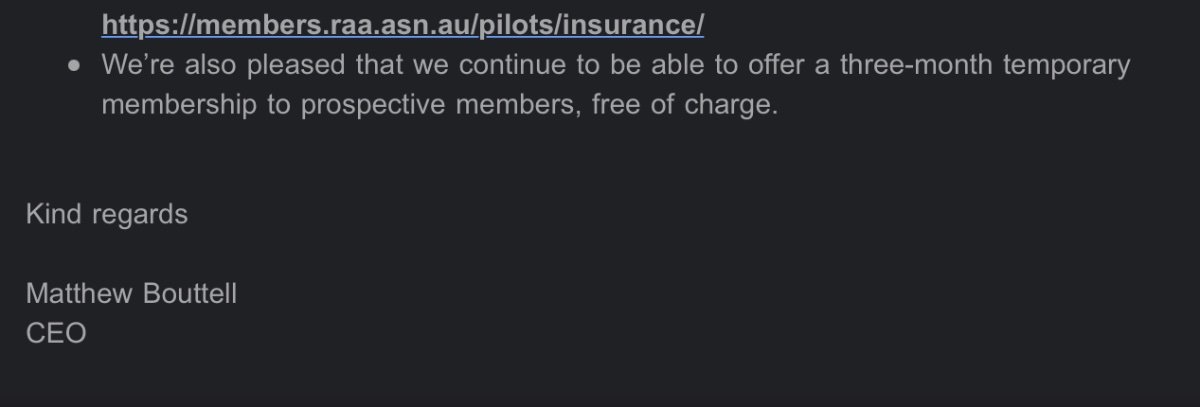Click the 'Kind regards' sign-off line
Screen dimensions: 1200x407
[106, 214]
